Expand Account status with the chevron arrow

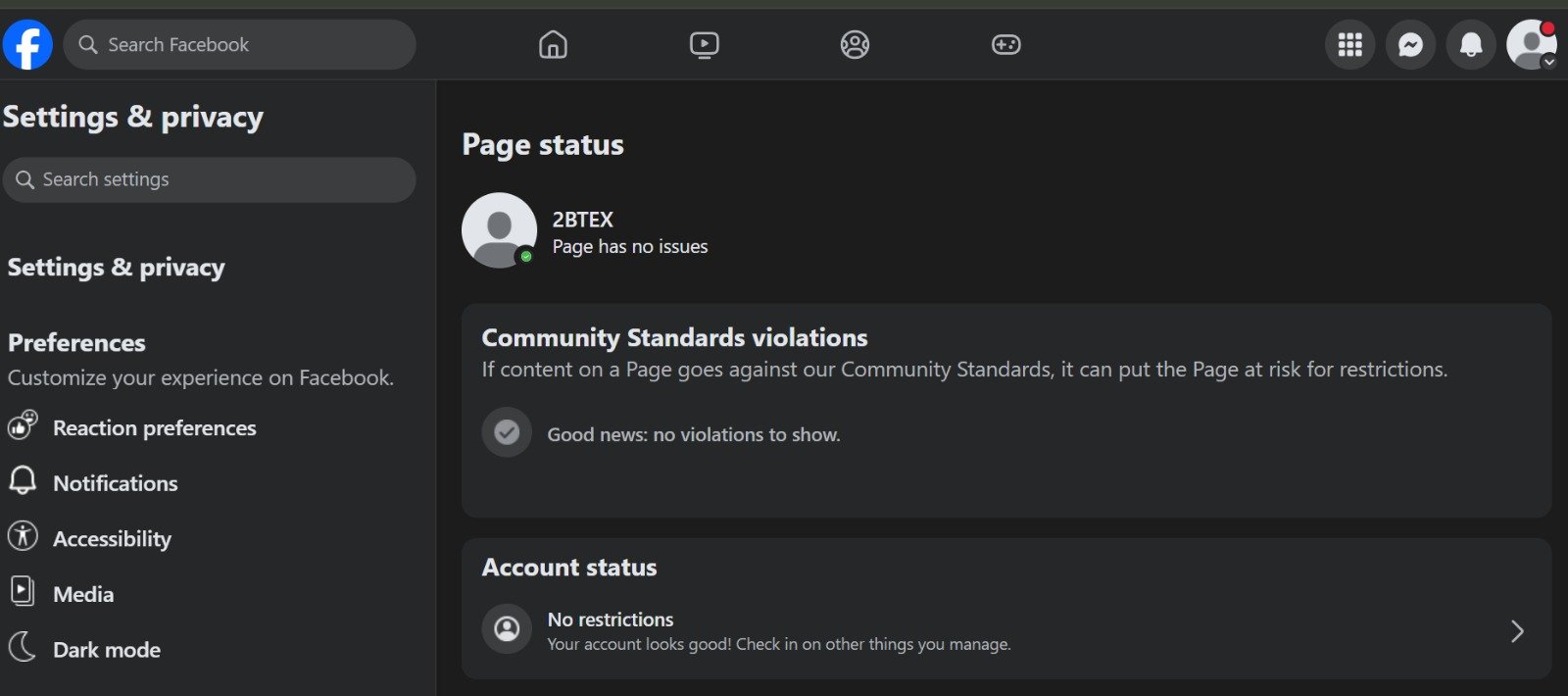1517,630
